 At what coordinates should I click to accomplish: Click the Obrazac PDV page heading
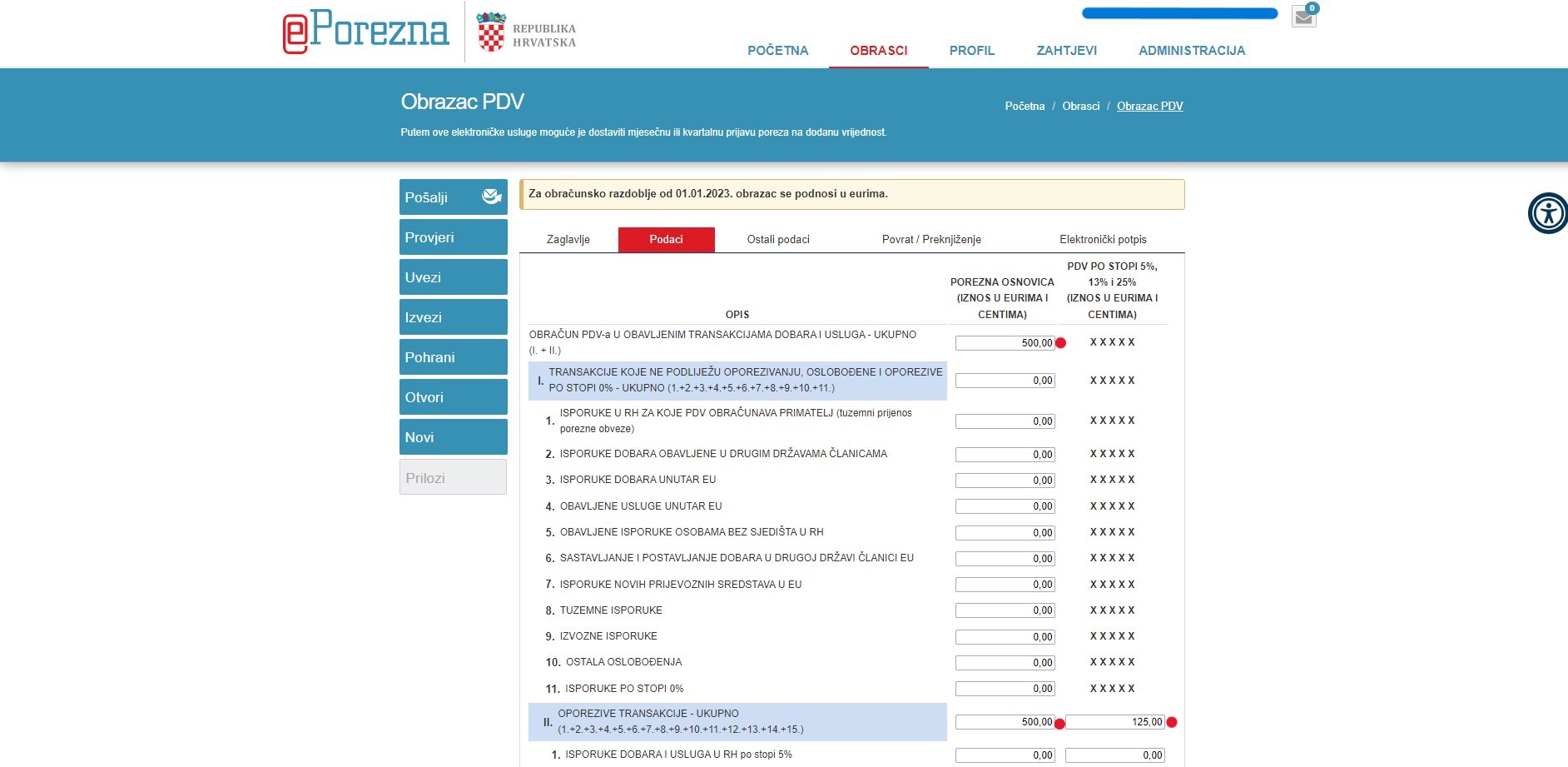[462, 102]
